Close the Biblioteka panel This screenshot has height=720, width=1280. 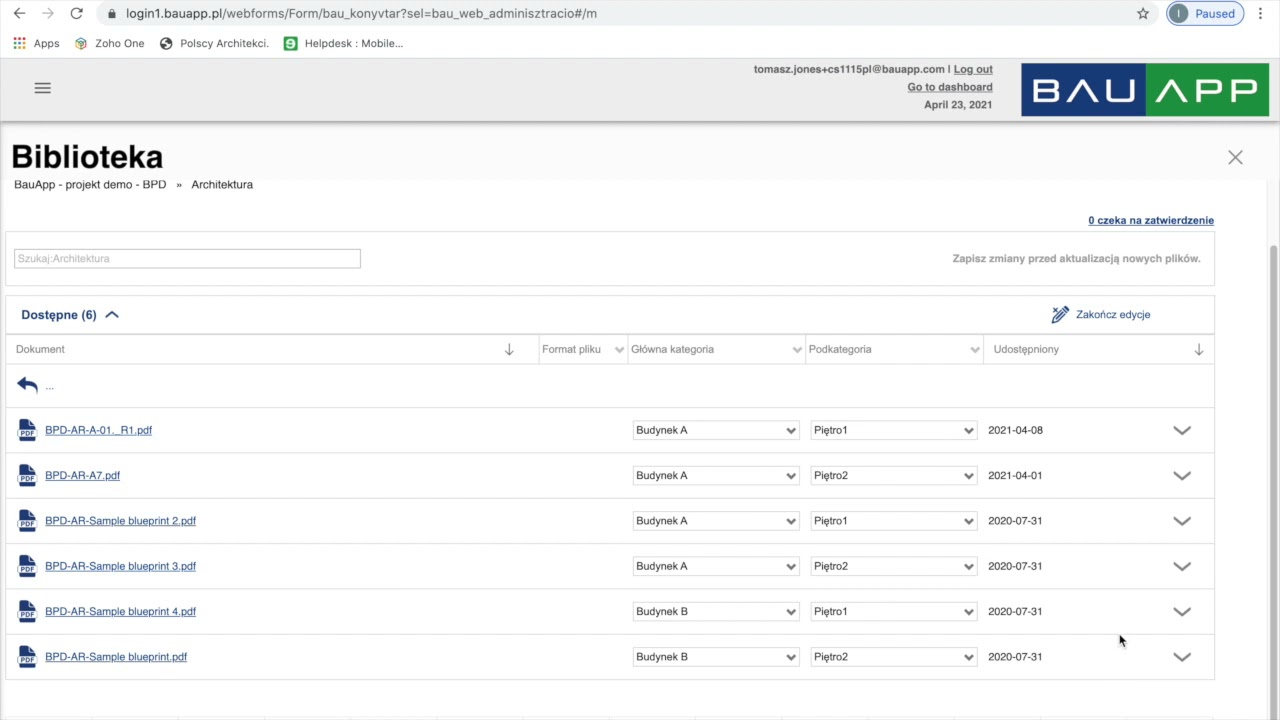[x=1235, y=157]
